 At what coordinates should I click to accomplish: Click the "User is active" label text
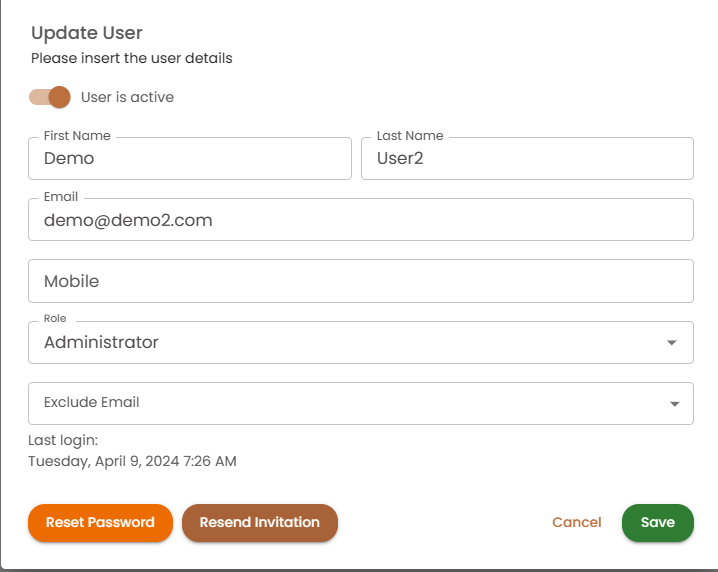127,97
